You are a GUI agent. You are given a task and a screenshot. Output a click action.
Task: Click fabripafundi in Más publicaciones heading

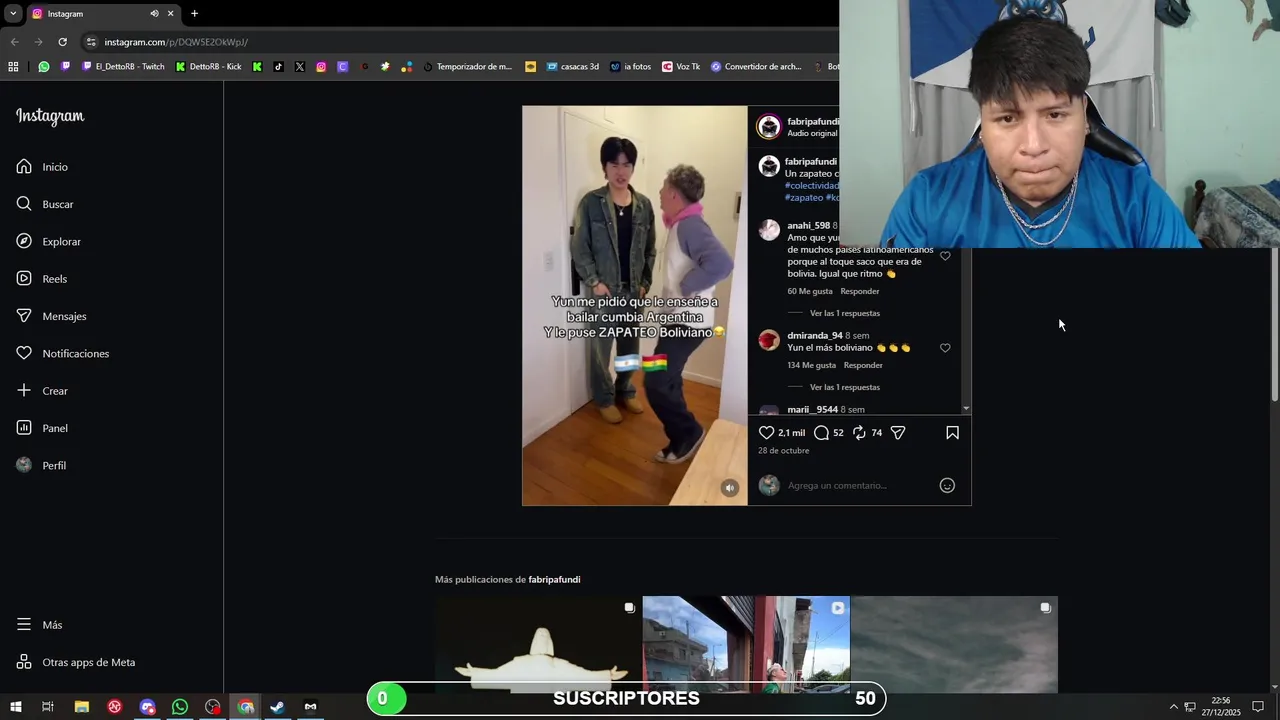click(554, 580)
